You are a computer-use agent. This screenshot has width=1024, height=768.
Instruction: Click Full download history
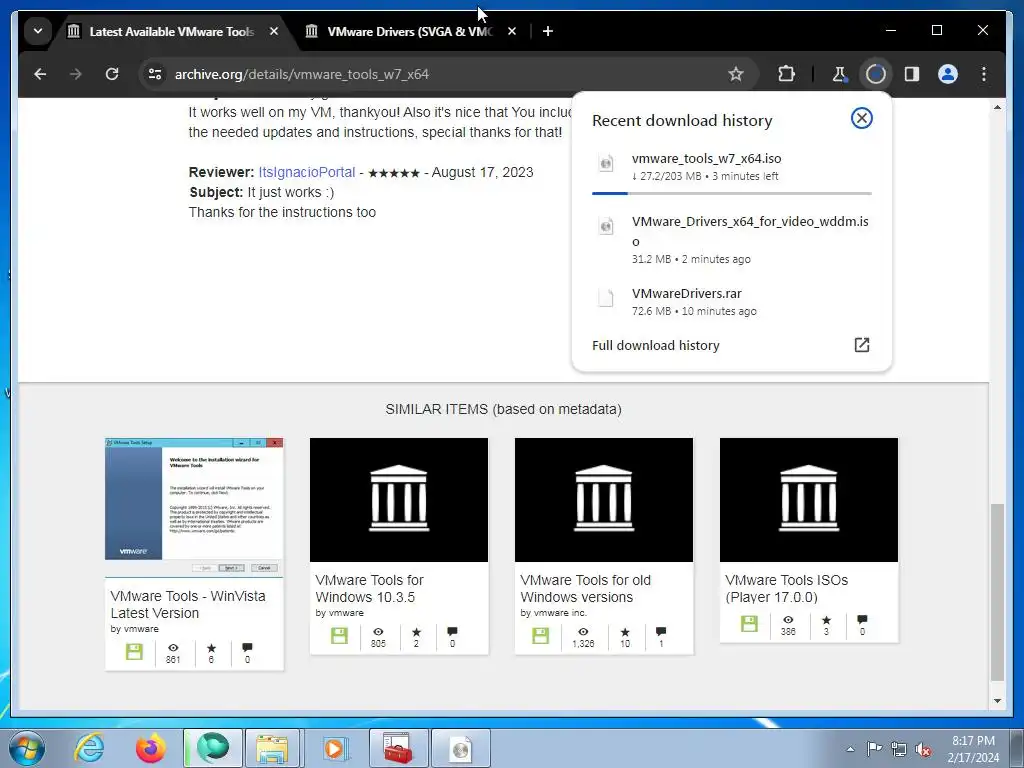656,345
